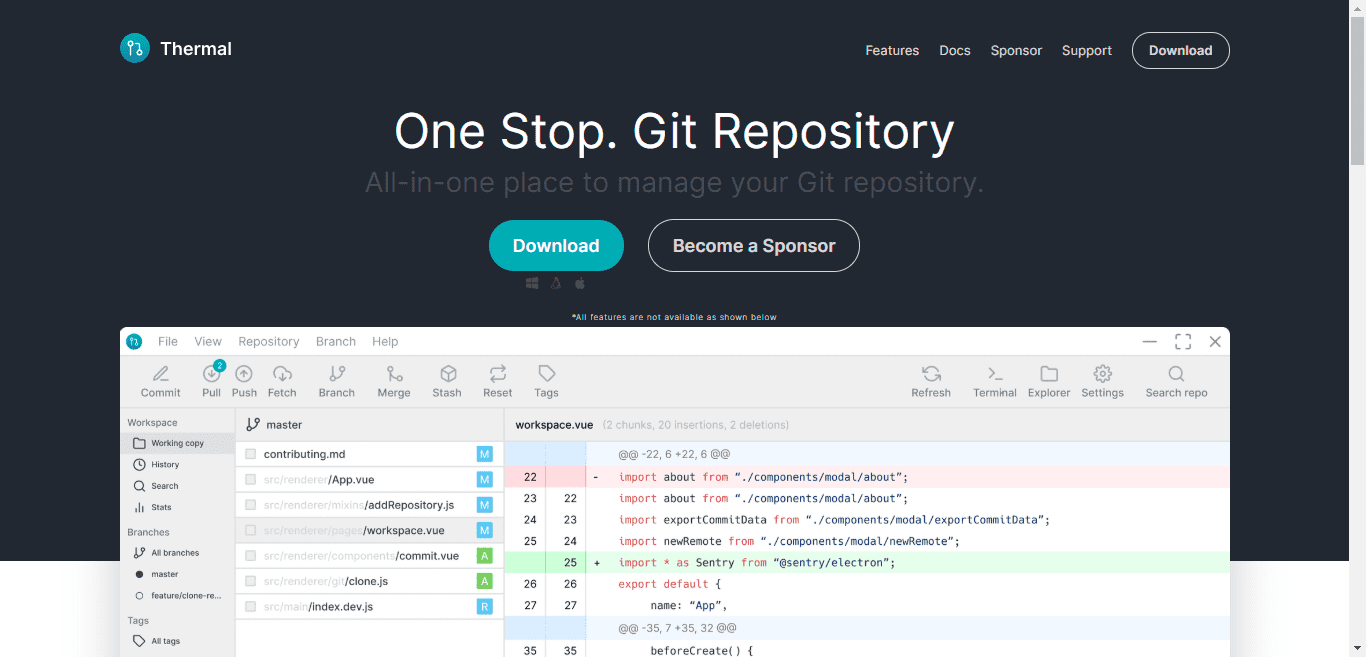
Task: Open the Docs link in navigation
Action: pos(955,50)
